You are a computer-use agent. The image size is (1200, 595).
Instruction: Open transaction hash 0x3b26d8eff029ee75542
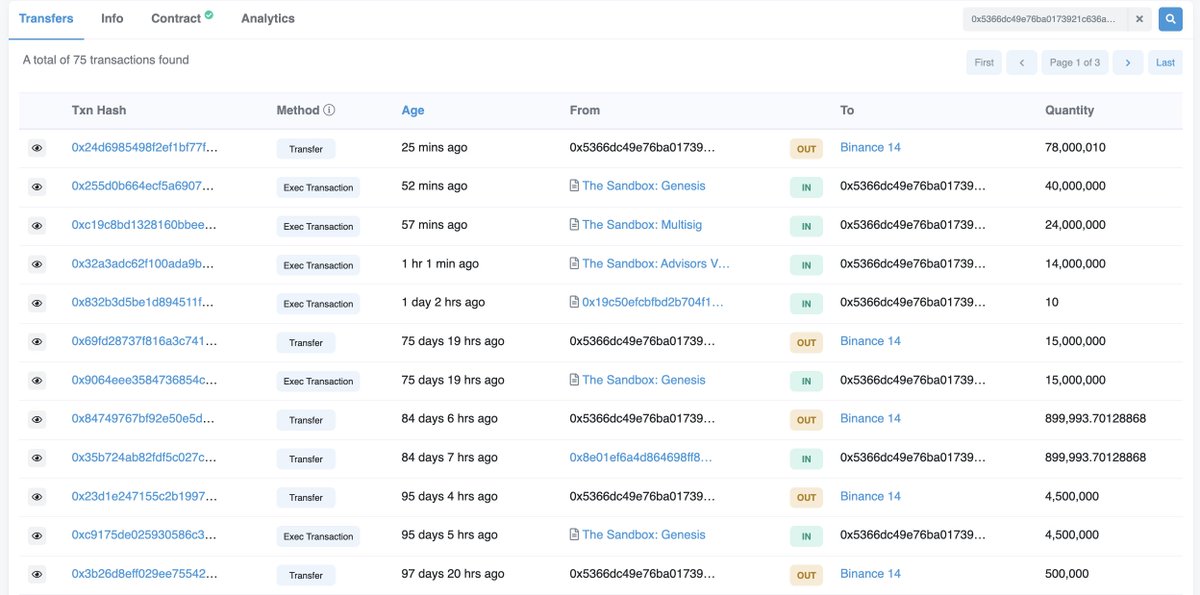pyautogui.click(x=145, y=574)
